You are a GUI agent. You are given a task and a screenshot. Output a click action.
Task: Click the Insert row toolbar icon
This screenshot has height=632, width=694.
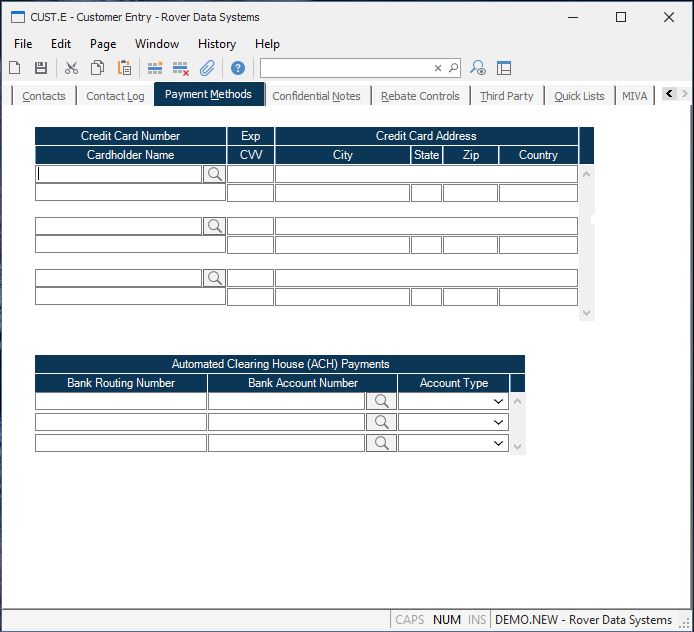[x=155, y=68]
